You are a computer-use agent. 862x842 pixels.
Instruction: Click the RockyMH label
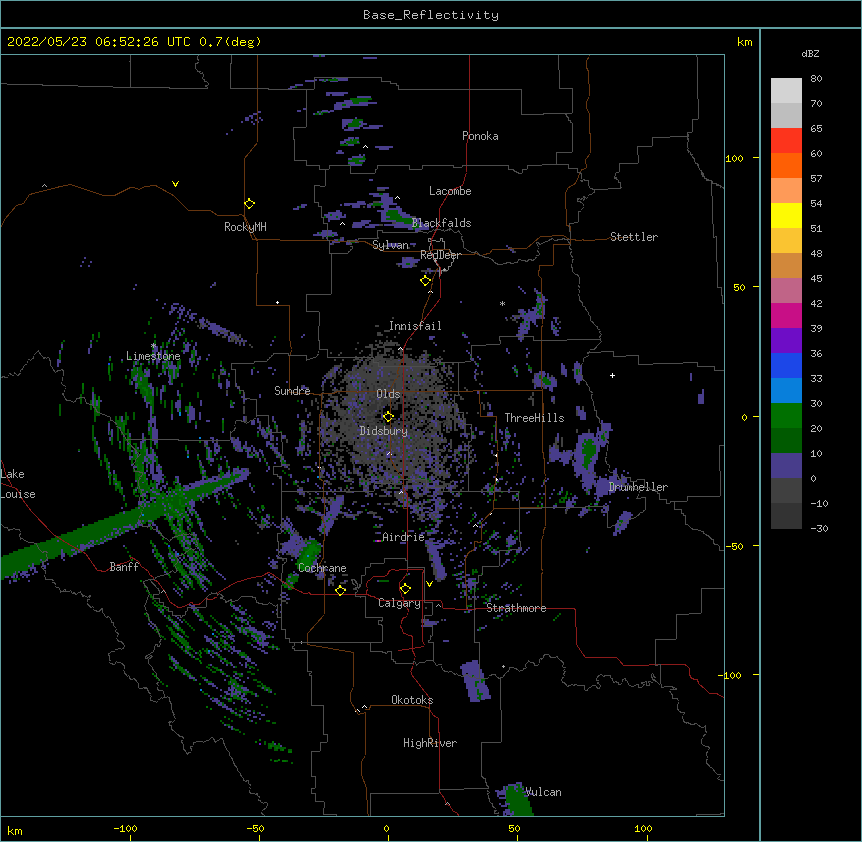coord(245,227)
